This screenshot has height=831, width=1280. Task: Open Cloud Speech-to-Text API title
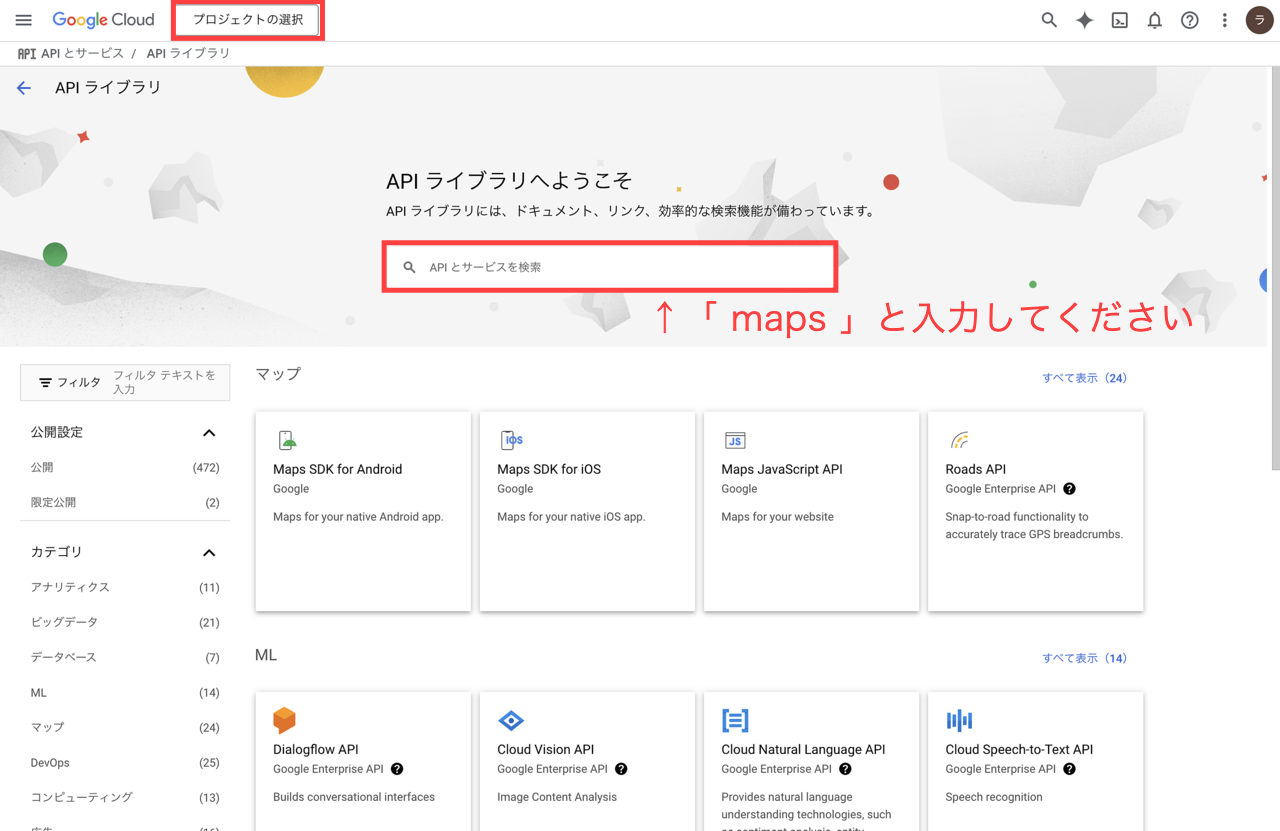pos(1019,749)
